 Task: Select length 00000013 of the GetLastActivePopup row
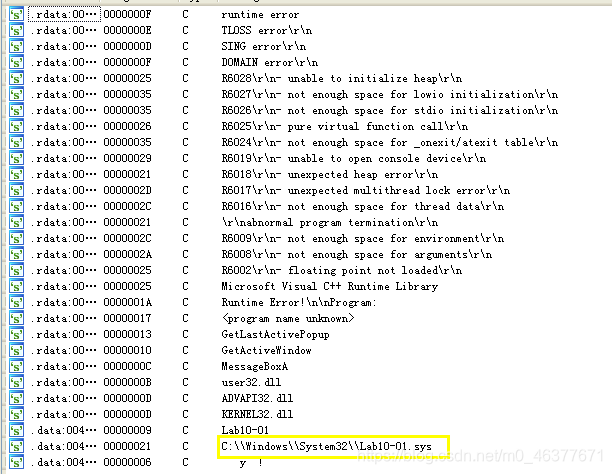pyautogui.click(x=127, y=335)
